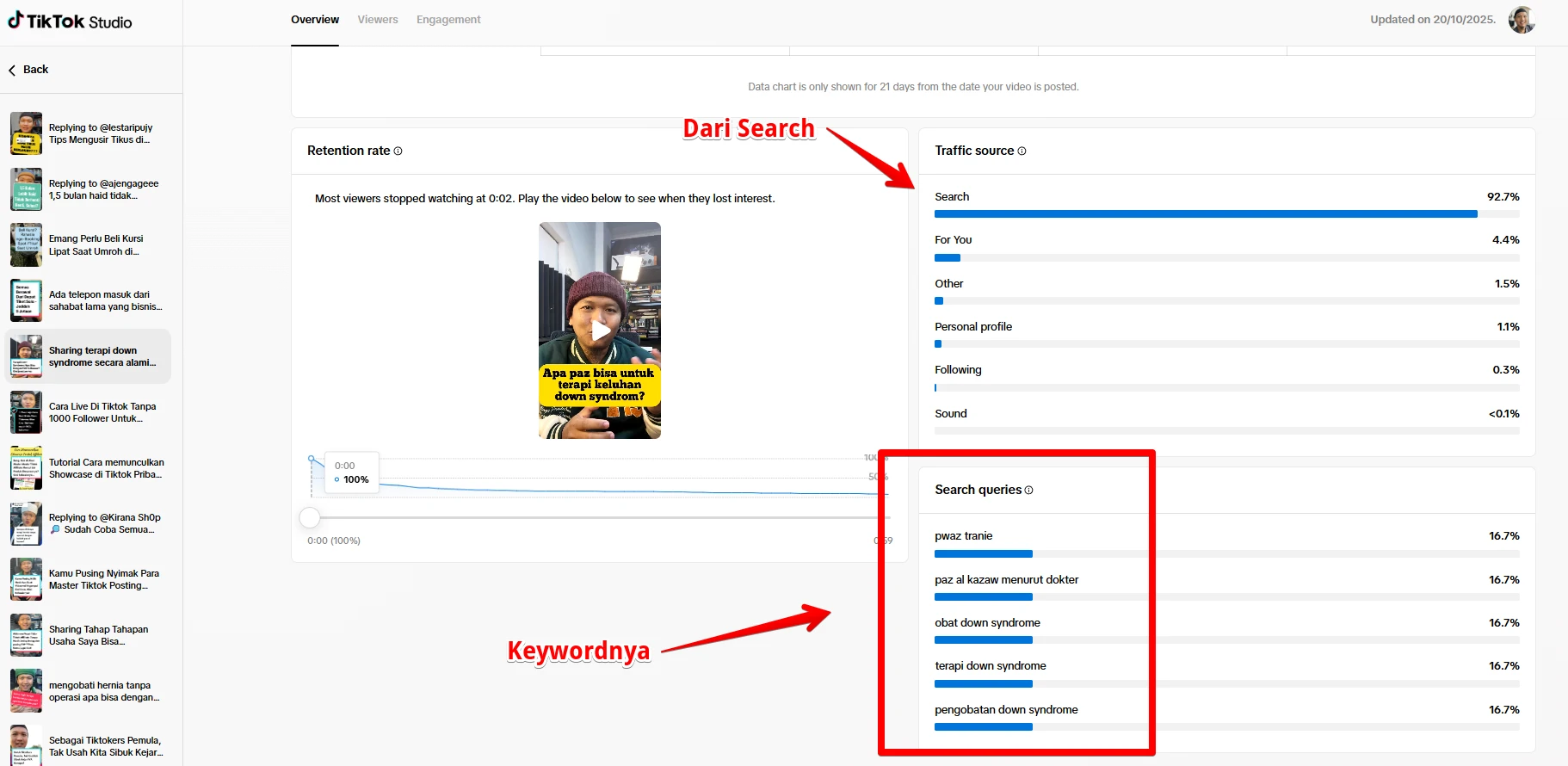Click Traffic source info icon
This screenshot has height=766, width=1568.
[1022, 151]
